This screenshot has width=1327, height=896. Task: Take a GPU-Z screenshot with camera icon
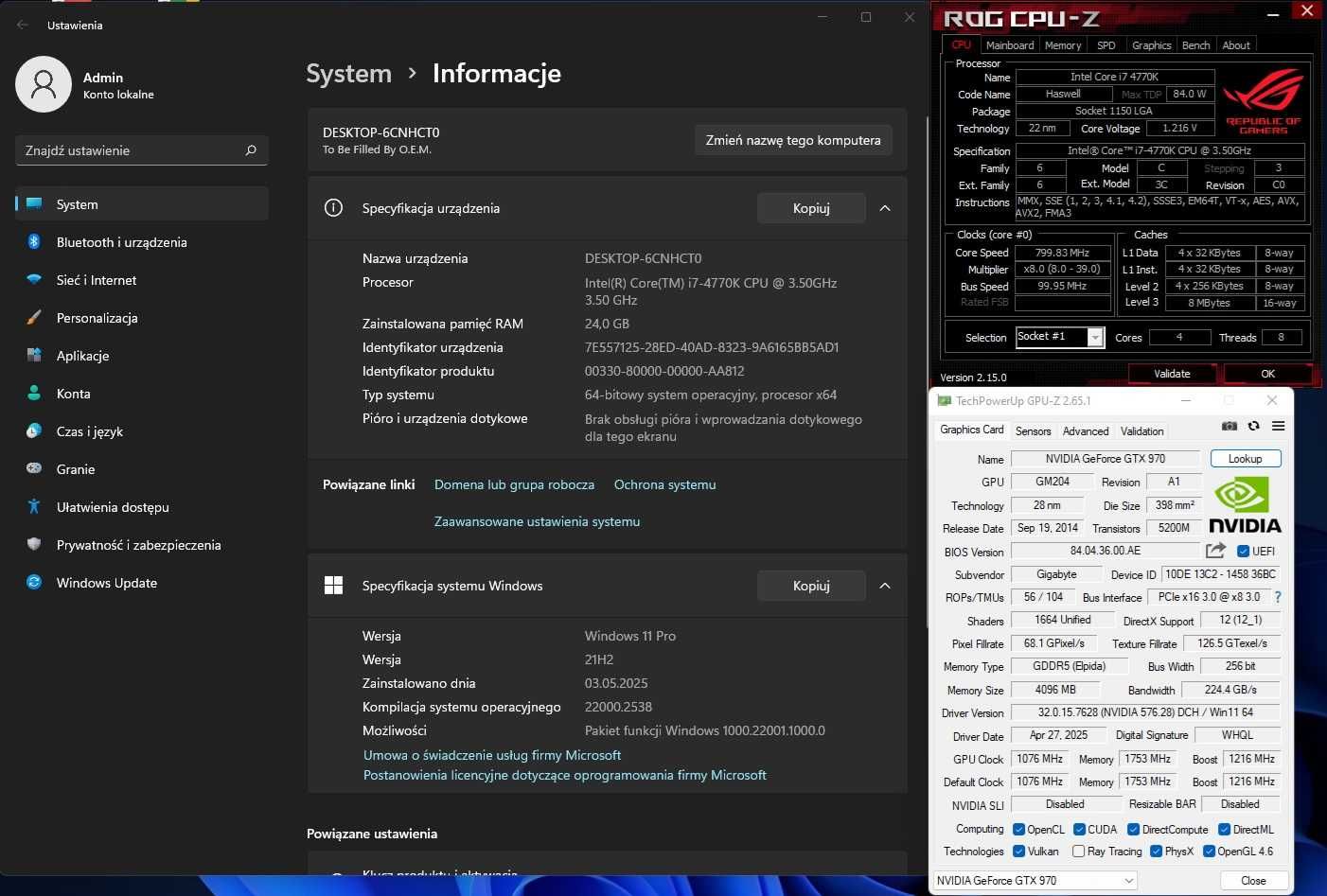pos(1230,426)
